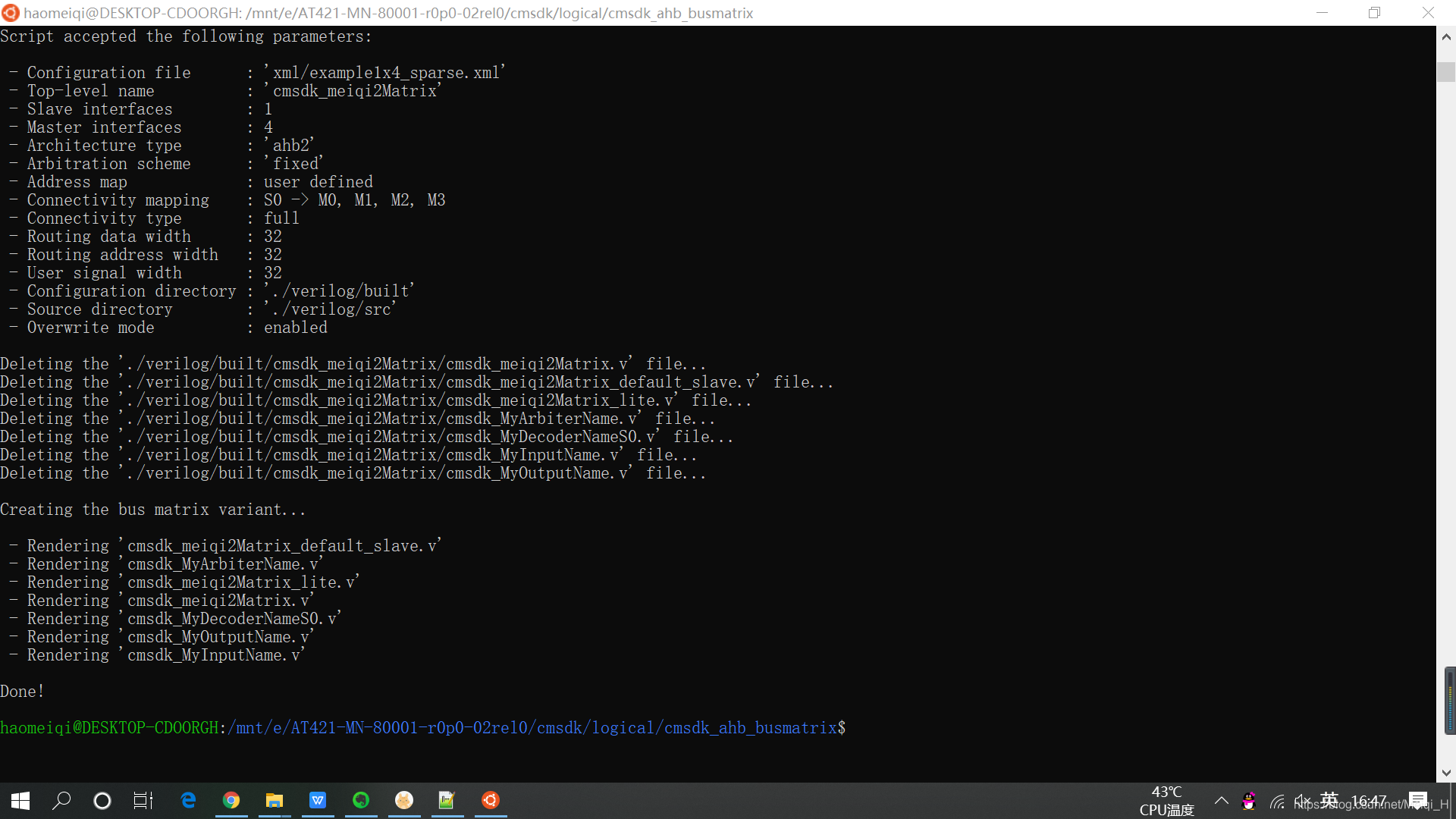The height and width of the screenshot is (819, 1456).
Task: Open Task View on the taskbar
Action: [x=143, y=800]
